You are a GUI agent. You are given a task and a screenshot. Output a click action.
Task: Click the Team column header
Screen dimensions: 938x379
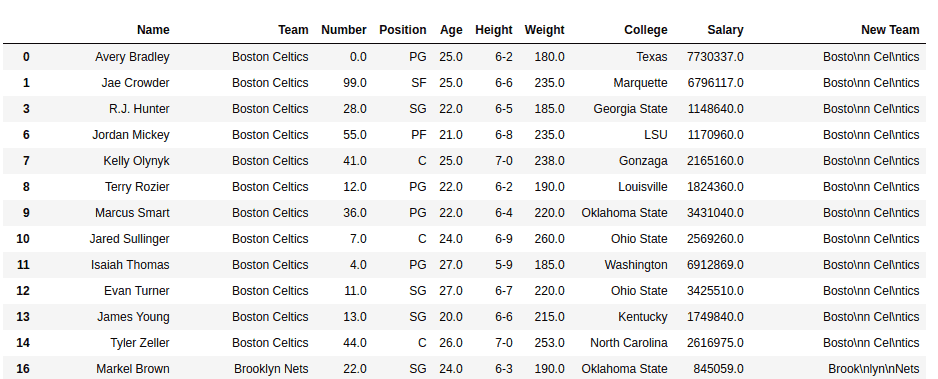point(293,30)
